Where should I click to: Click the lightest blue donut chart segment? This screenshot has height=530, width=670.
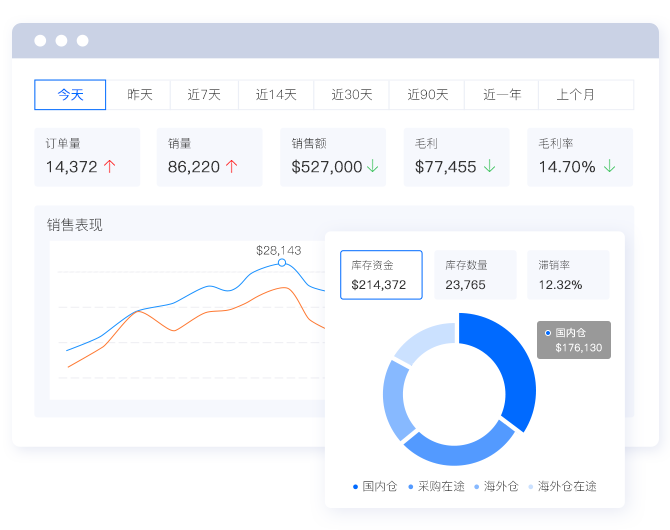coord(427,340)
